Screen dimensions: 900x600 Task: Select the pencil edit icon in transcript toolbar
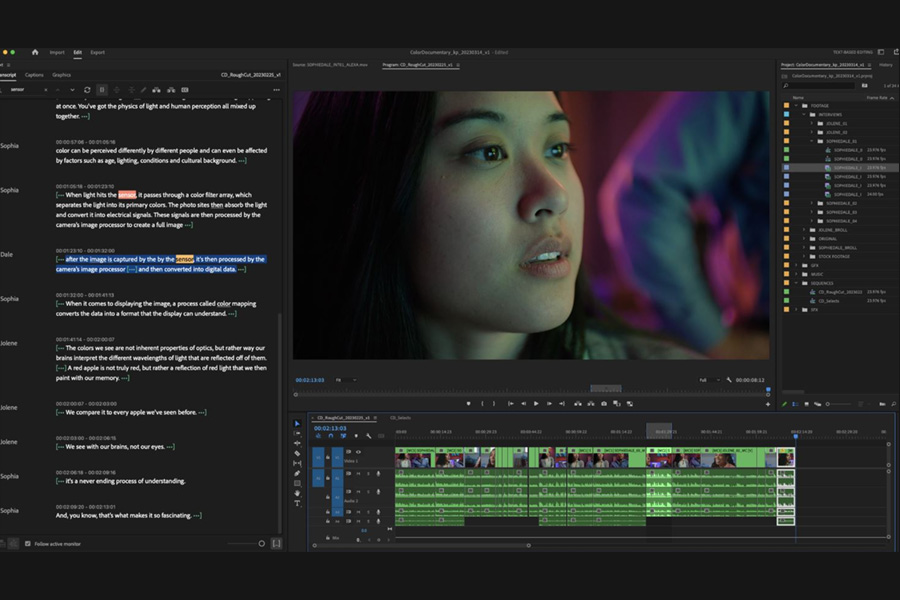point(143,88)
